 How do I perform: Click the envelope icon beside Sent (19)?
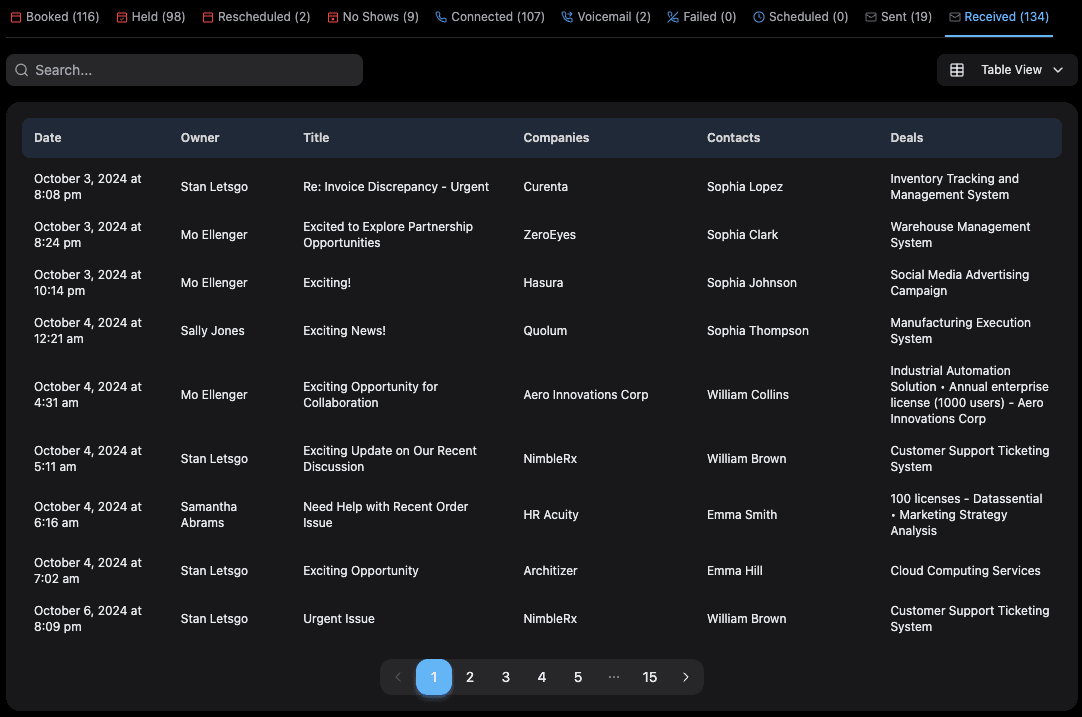tap(871, 17)
